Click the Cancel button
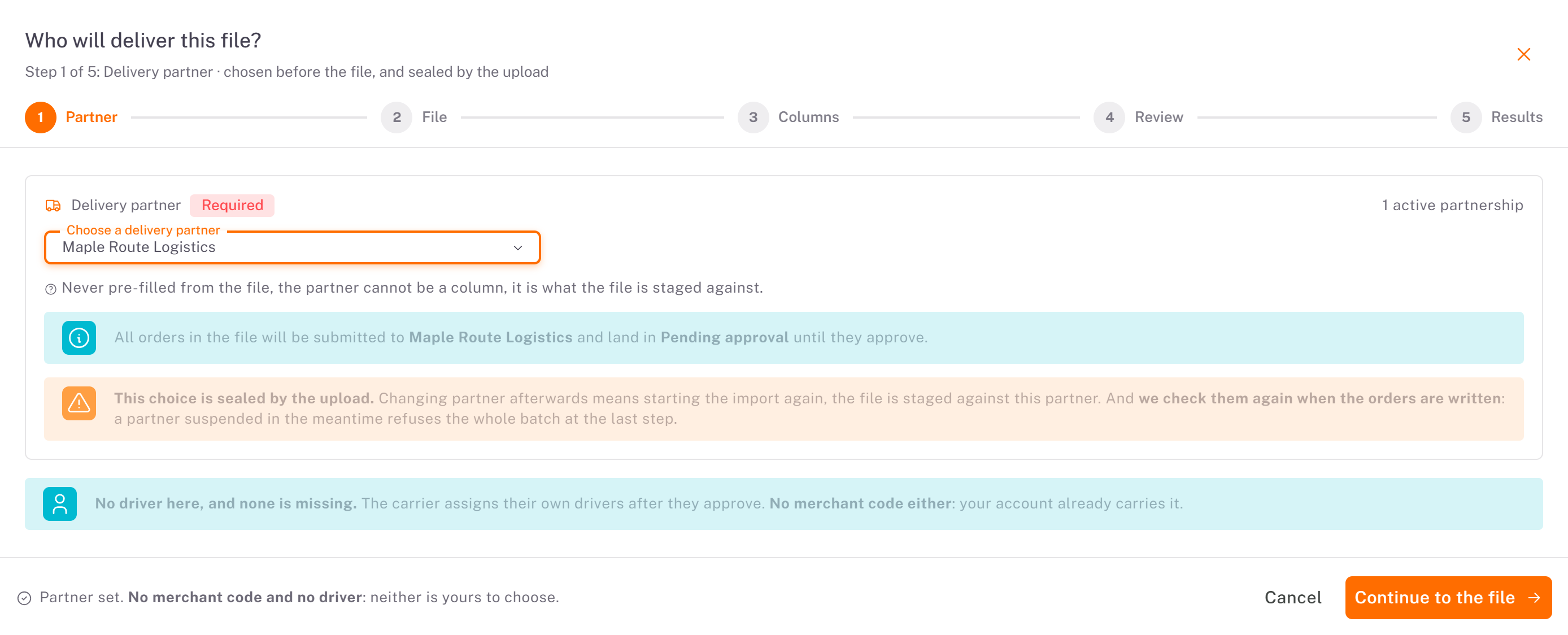Screen dimensions: 1568x635 point(1293,598)
